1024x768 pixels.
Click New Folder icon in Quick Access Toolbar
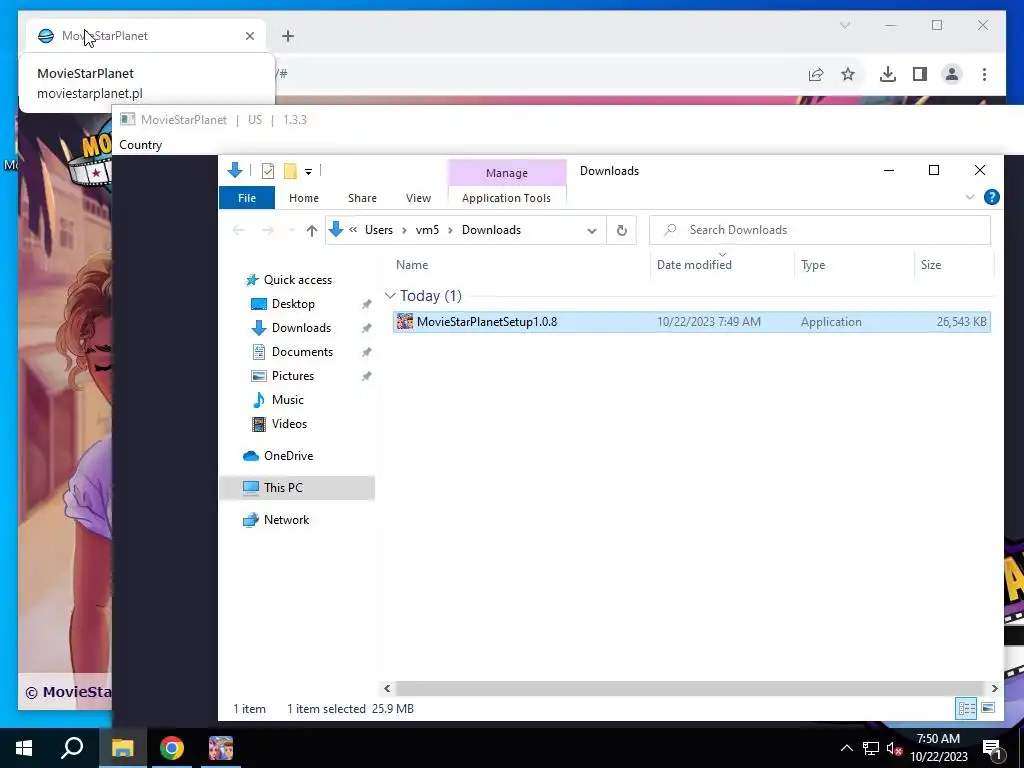[x=290, y=171]
